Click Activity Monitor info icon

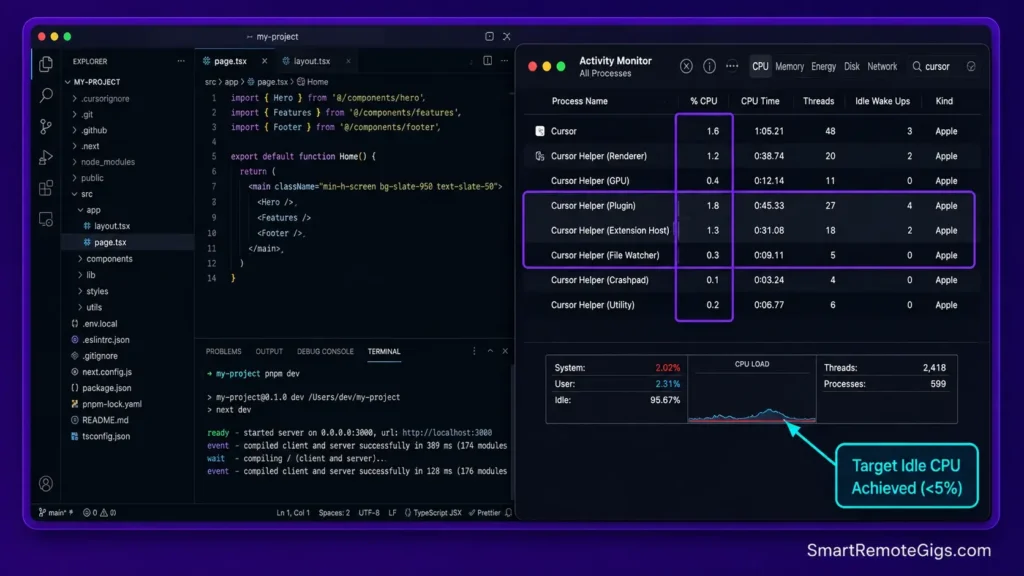click(709, 66)
